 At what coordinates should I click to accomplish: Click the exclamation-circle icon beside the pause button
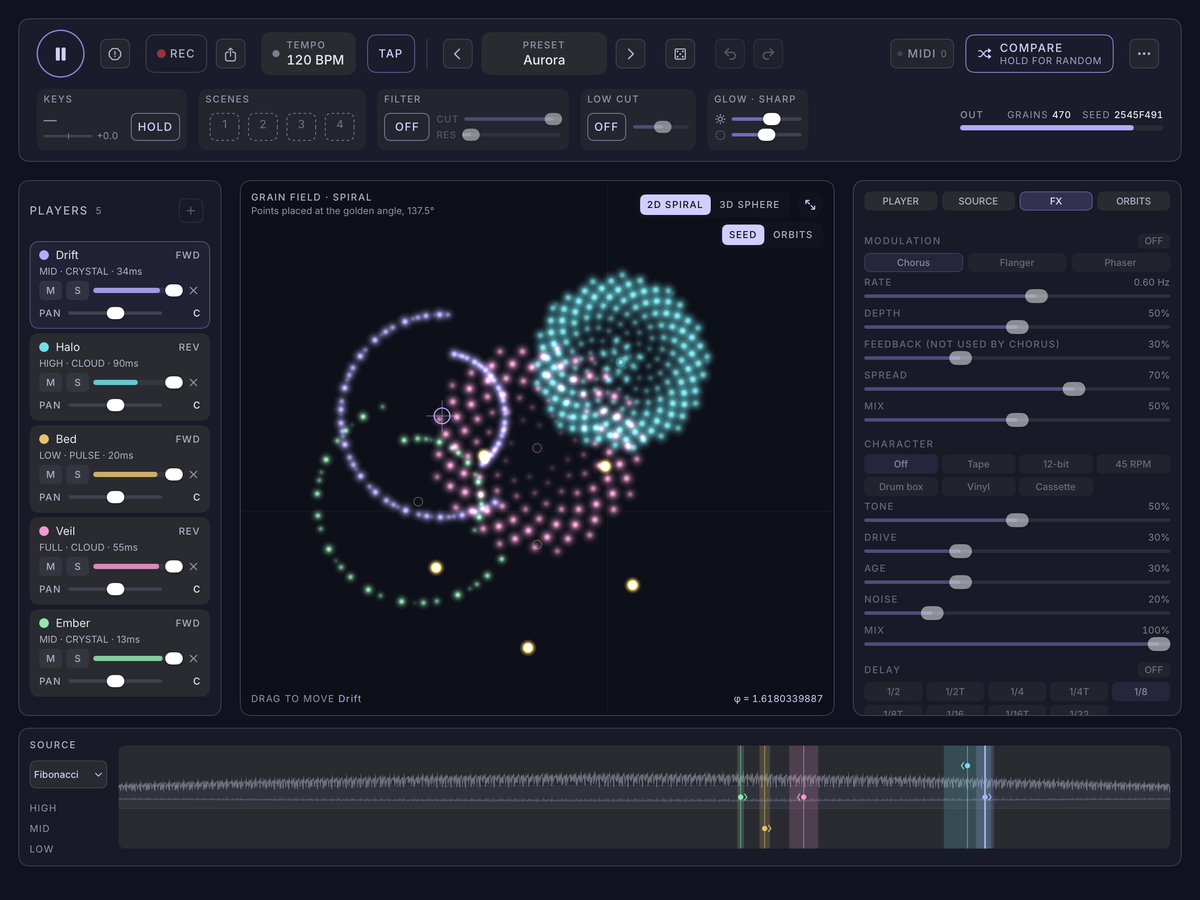point(115,54)
